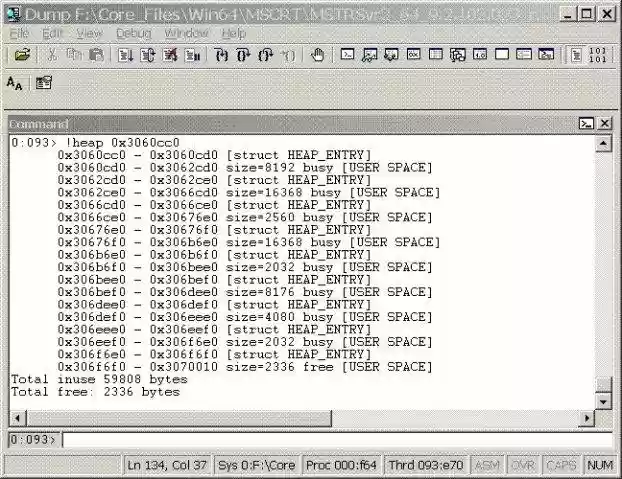The image size is (622, 479).
Task: Click the Run to Cursor toolbar icon
Action: pos(288,55)
